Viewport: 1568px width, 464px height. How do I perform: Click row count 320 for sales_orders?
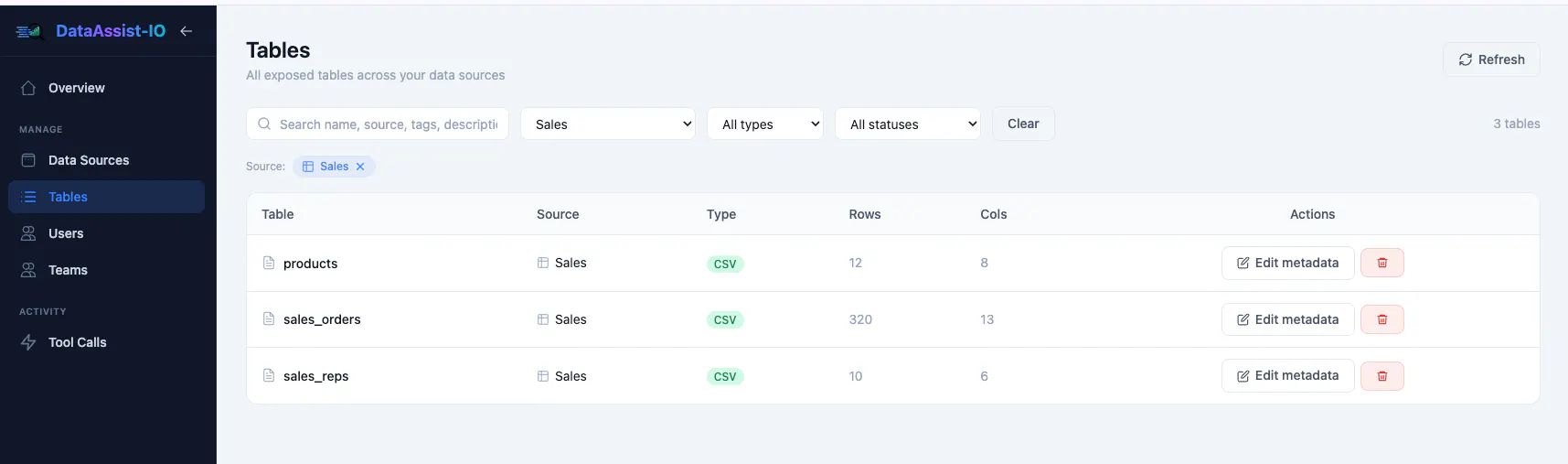(860, 319)
